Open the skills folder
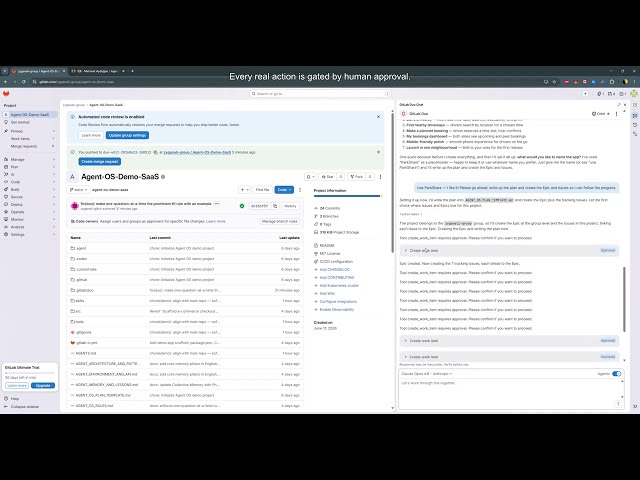 click(x=80, y=301)
